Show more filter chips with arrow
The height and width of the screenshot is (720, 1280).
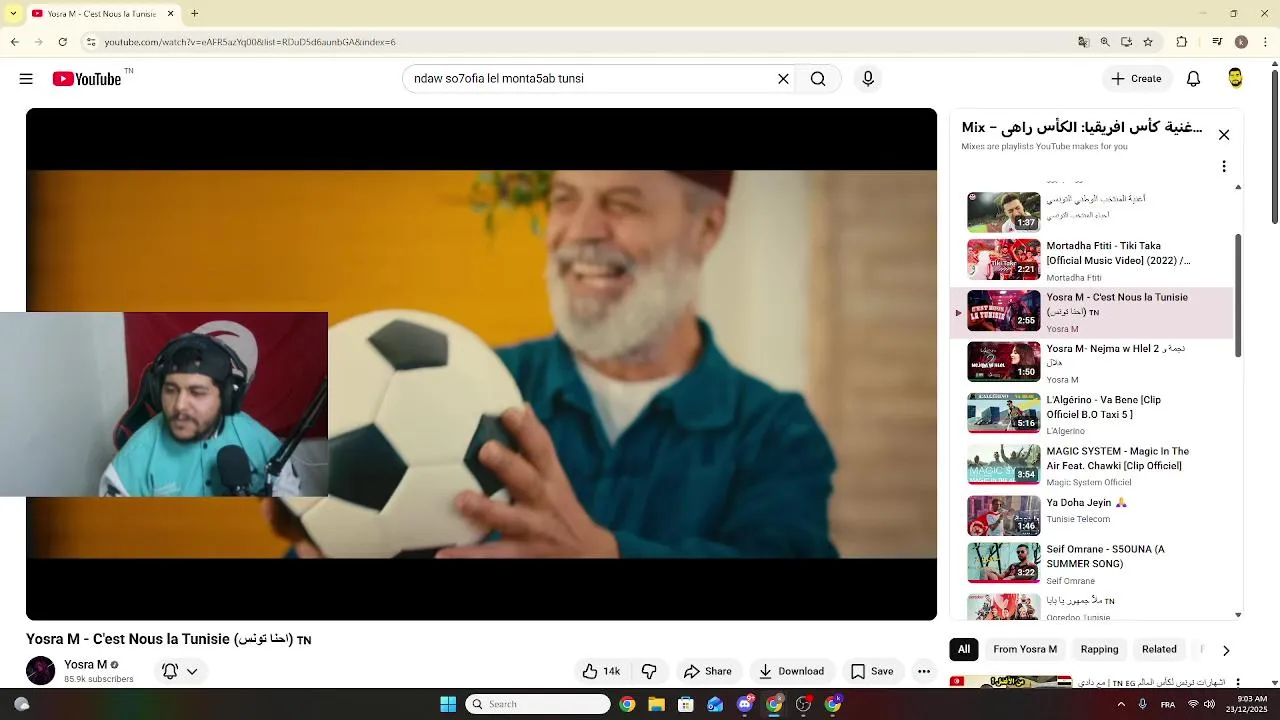[x=1226, y=650]
